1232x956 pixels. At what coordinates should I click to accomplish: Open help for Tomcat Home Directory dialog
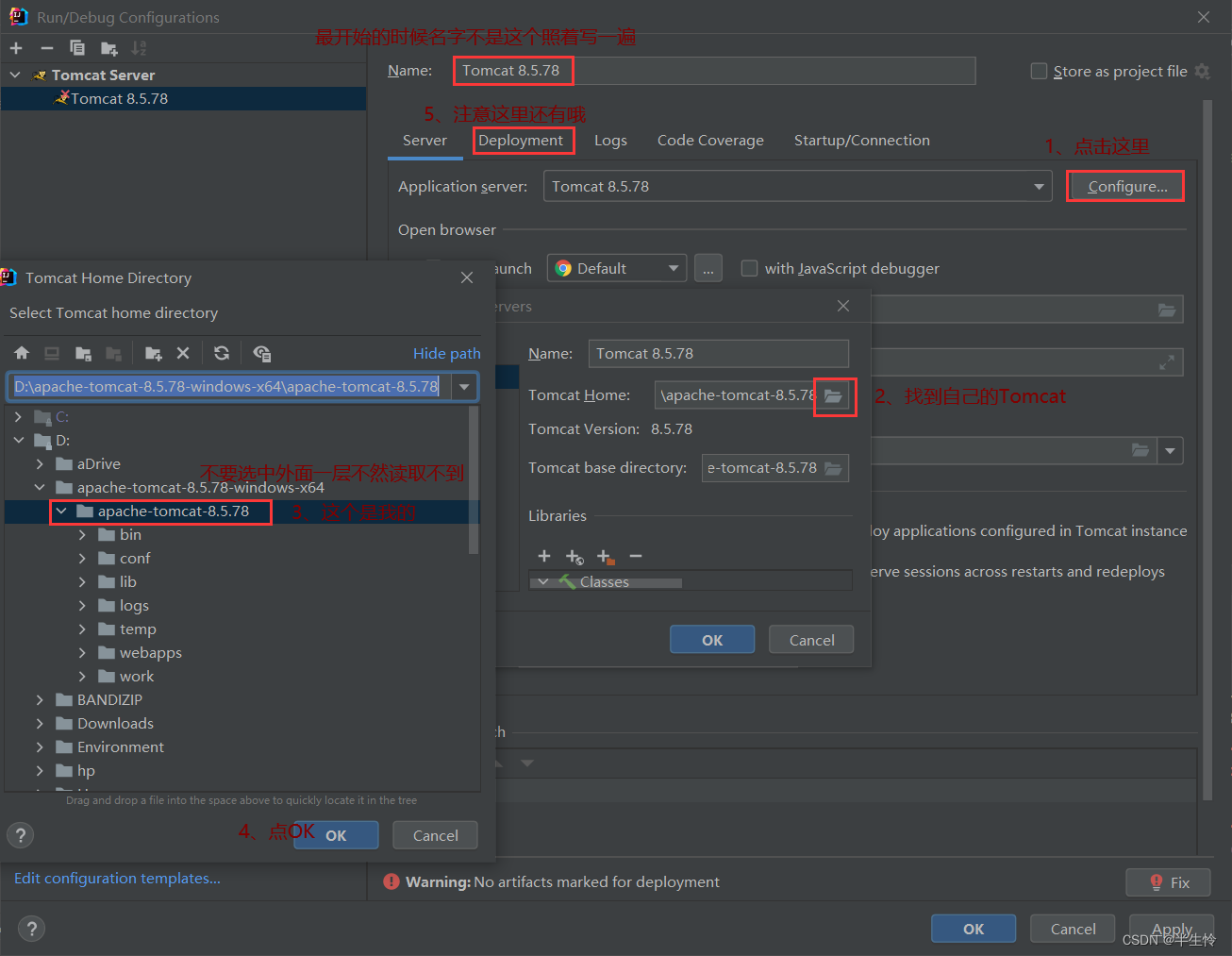(20, 835)
